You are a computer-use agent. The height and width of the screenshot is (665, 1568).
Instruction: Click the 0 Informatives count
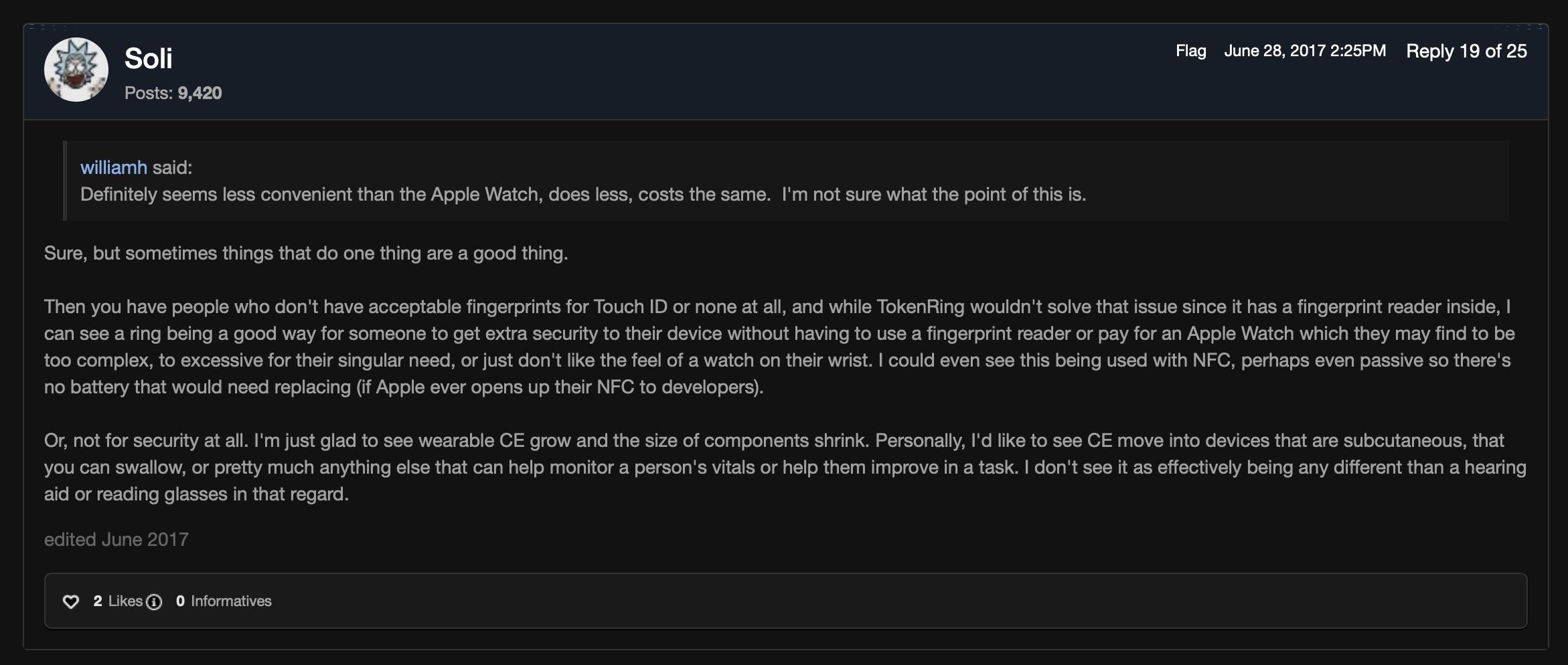click(x=224, y=601)
